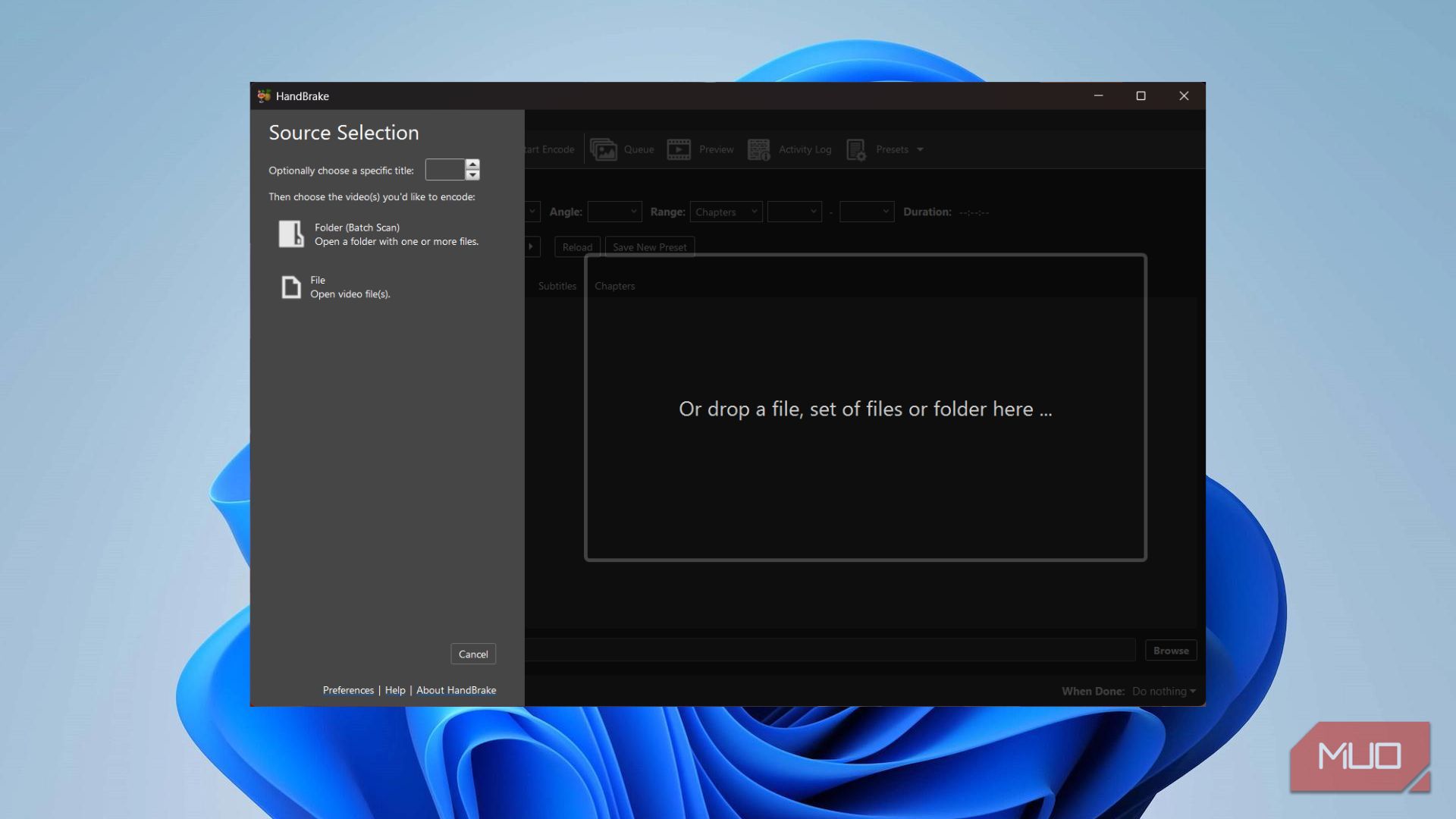Decrease the specific title number
This screenshot has height=819, width=1456.
tap(472, 175)
